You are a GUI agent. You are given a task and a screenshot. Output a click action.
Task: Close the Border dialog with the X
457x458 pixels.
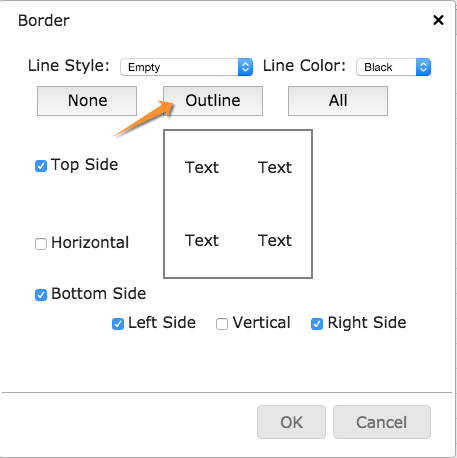tap(438, 20)
